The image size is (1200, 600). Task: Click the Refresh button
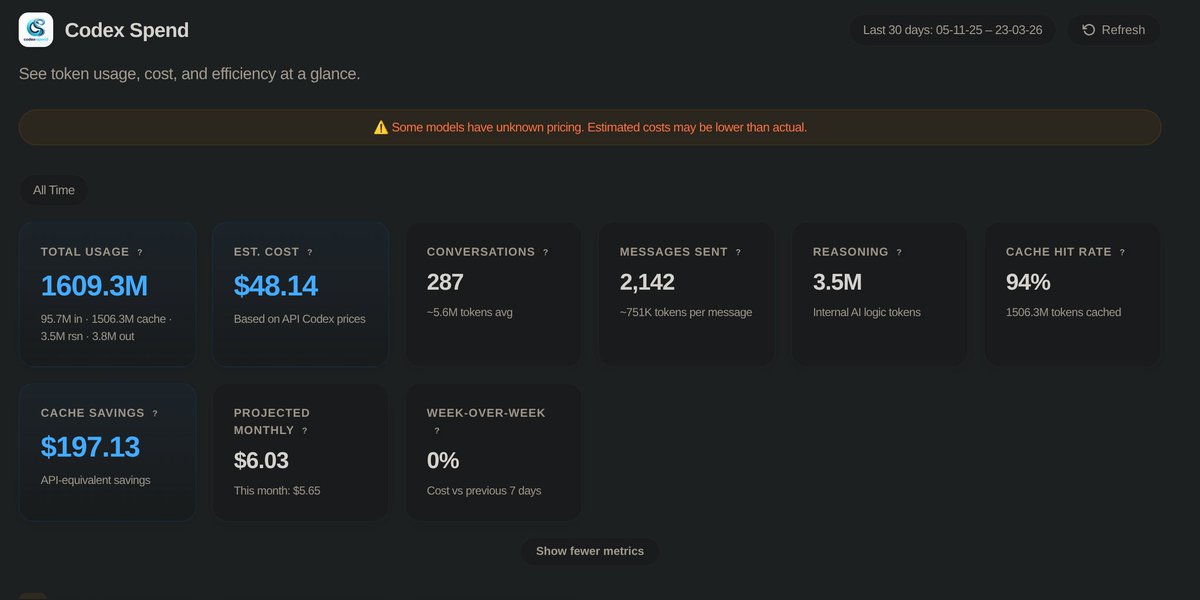(x=1113, y=30)
